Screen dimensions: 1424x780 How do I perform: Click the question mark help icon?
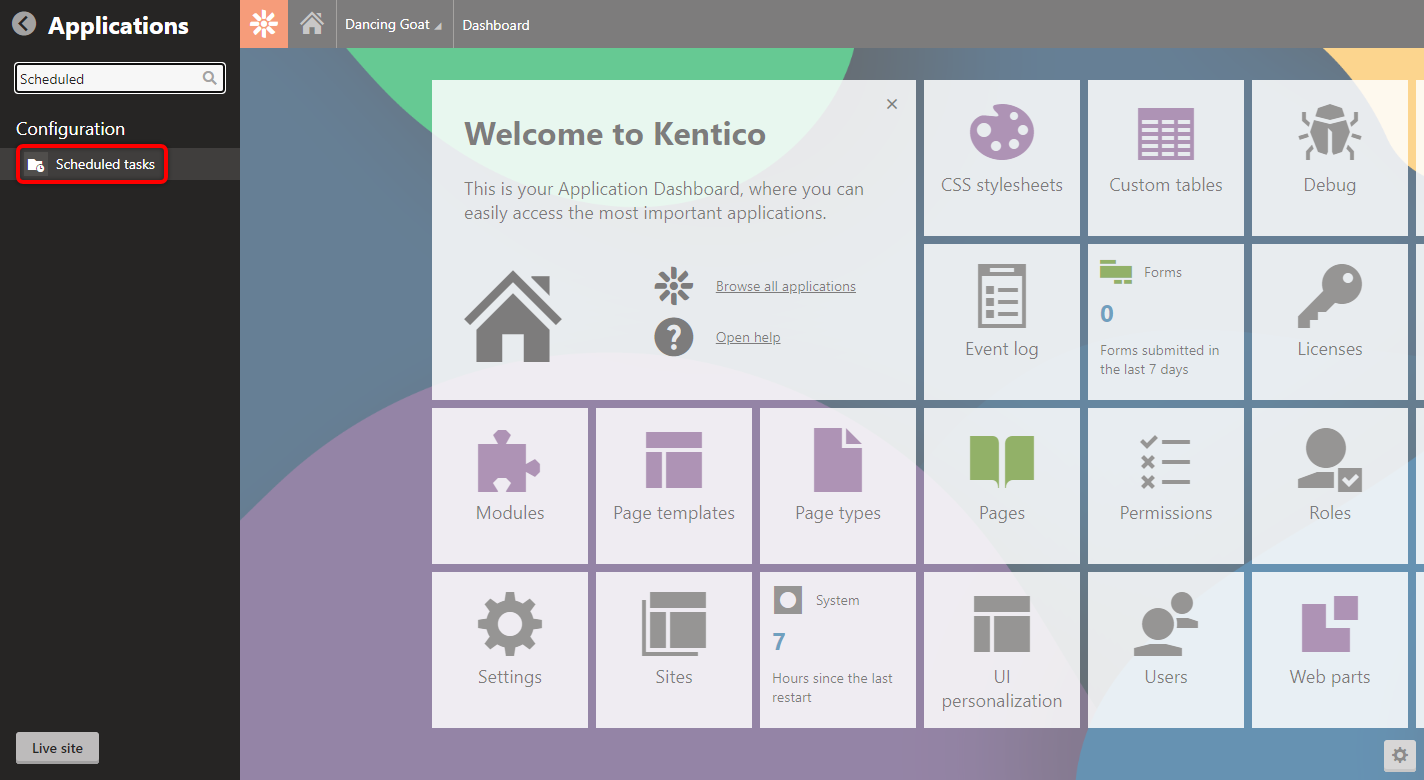pyautogui.click(x=674, y=336)
